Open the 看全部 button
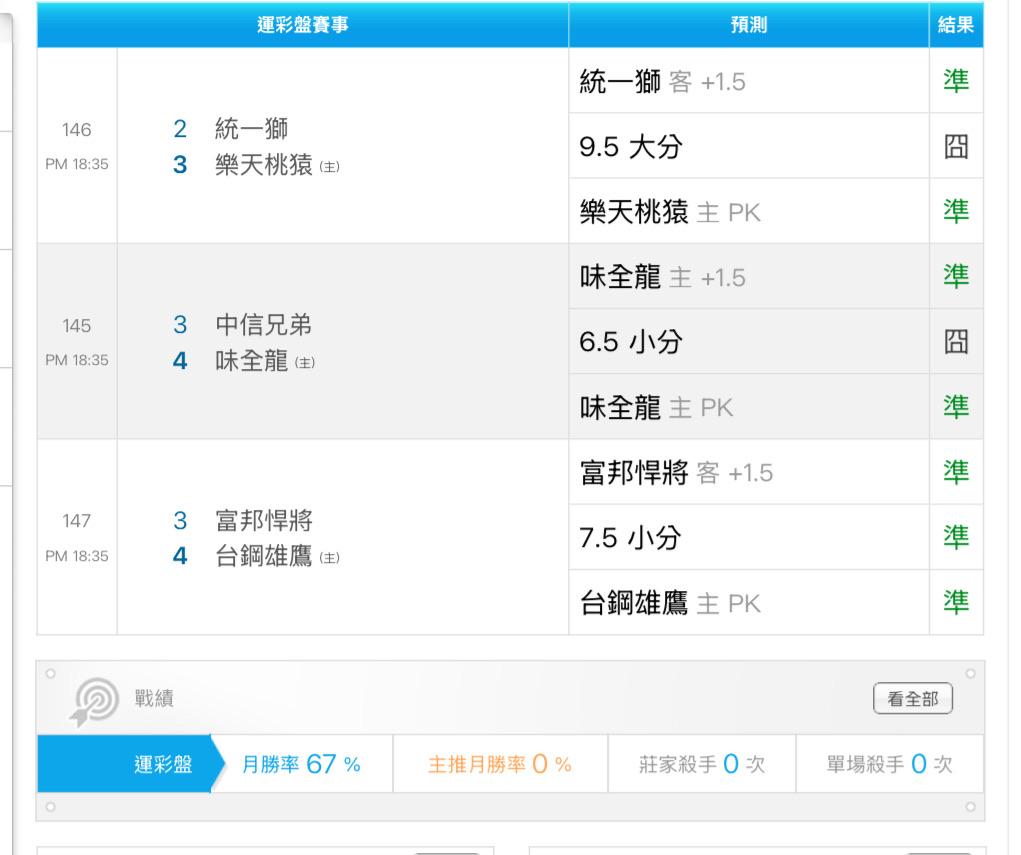1021x855 pixels. click(x=912, y=699)
